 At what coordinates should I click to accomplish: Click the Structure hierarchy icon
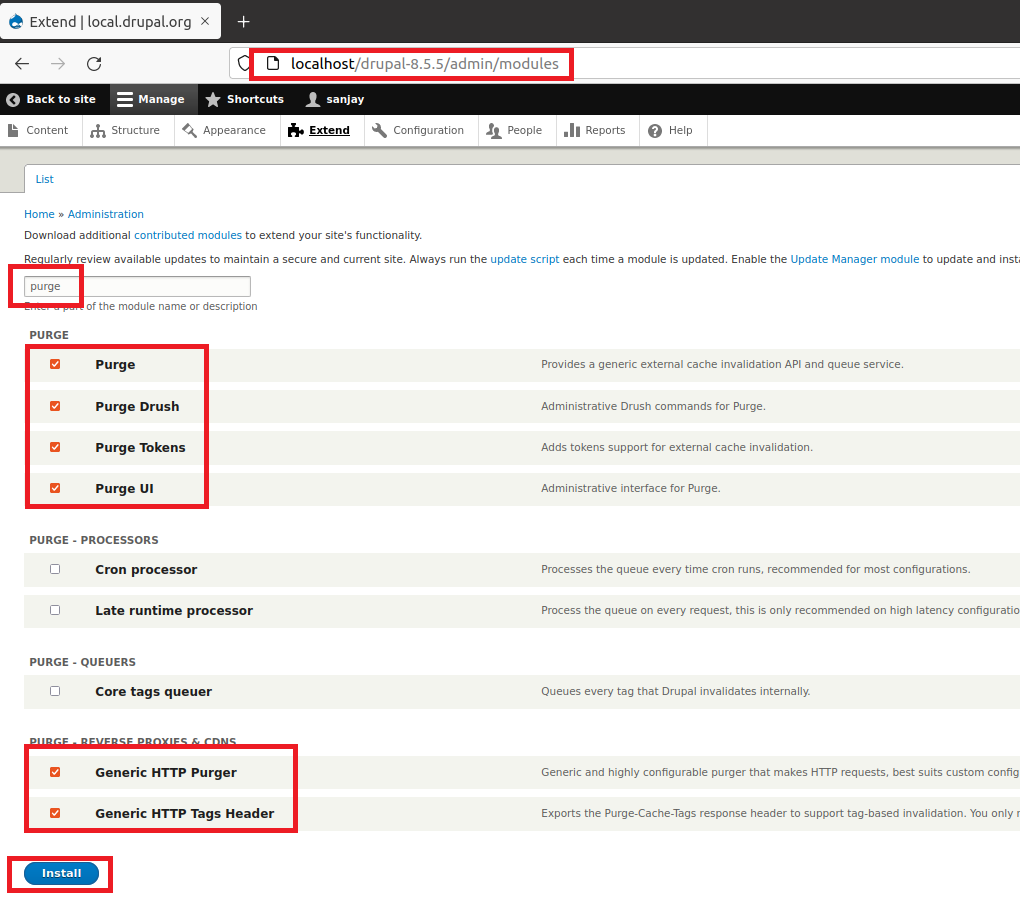[x=98, y=131]
